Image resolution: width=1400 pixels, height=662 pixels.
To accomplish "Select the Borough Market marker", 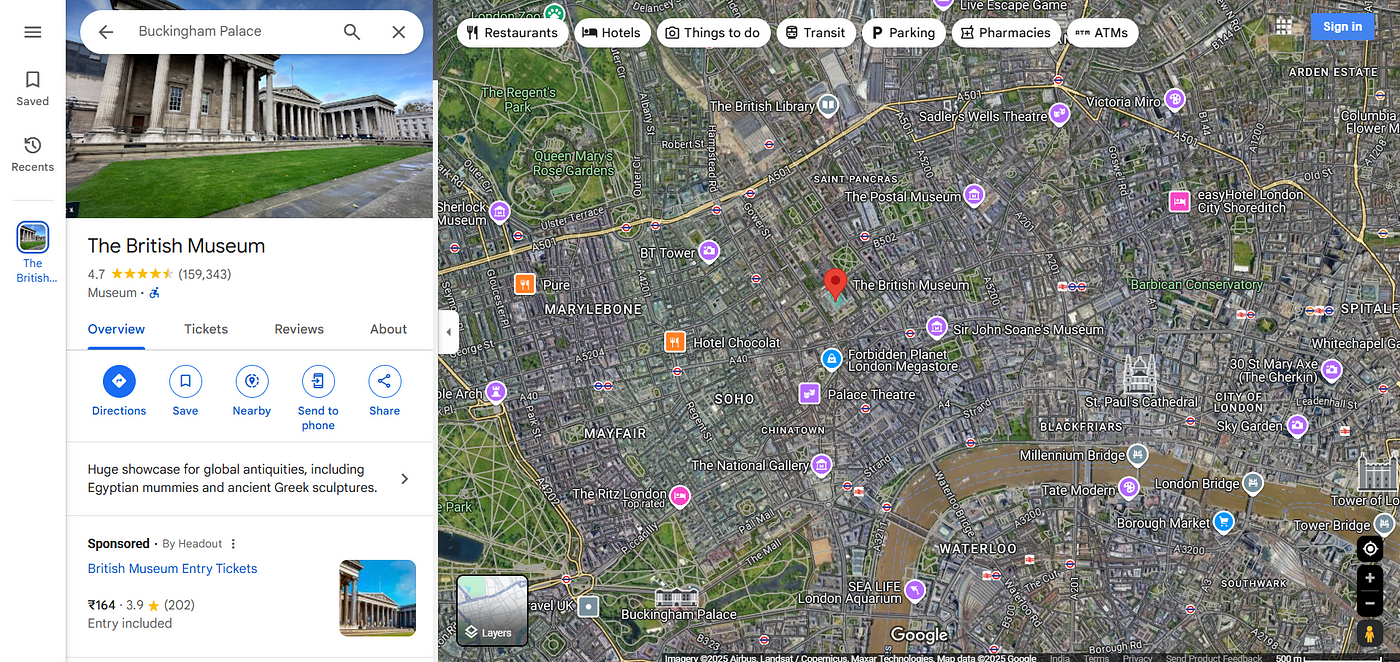I will [x=1223, y=521].
